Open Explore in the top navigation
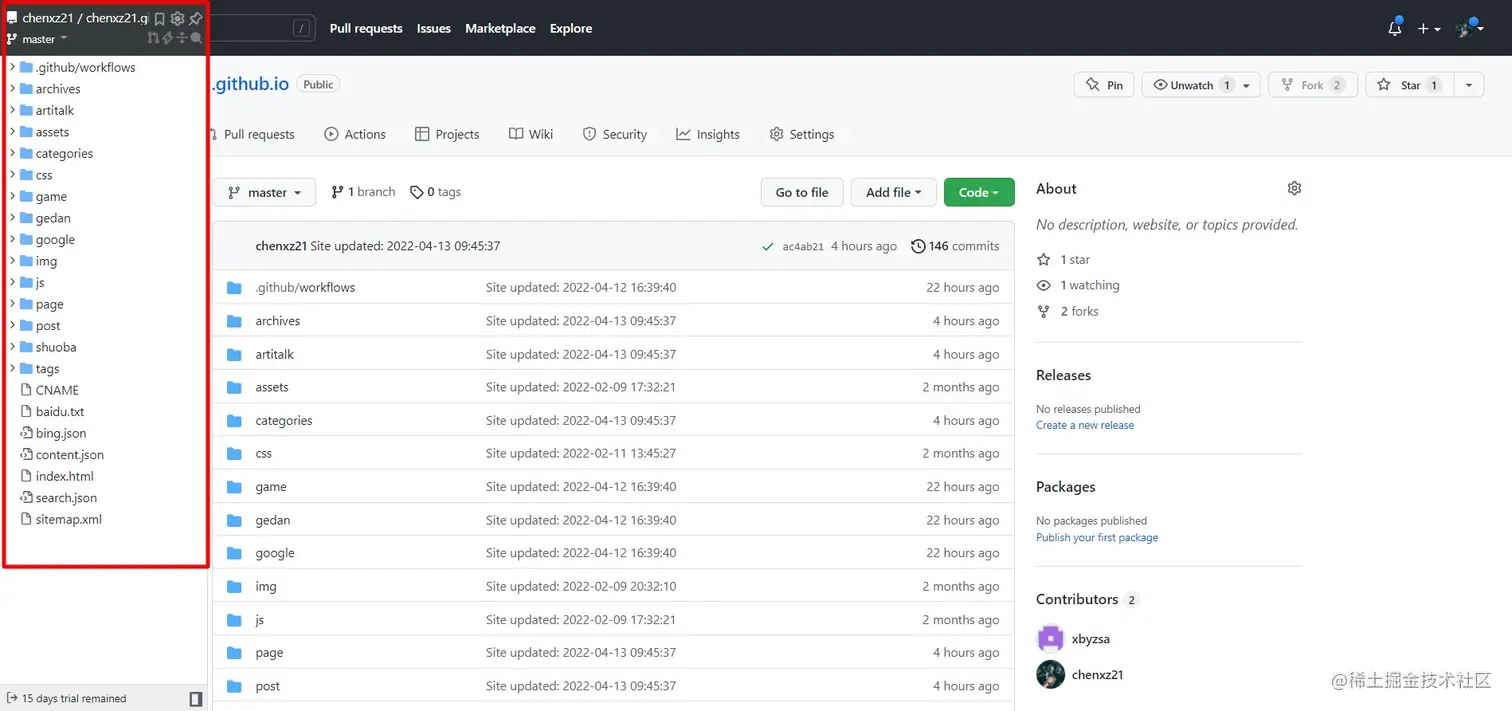The image size is (1512, 711). pos(571,28)
